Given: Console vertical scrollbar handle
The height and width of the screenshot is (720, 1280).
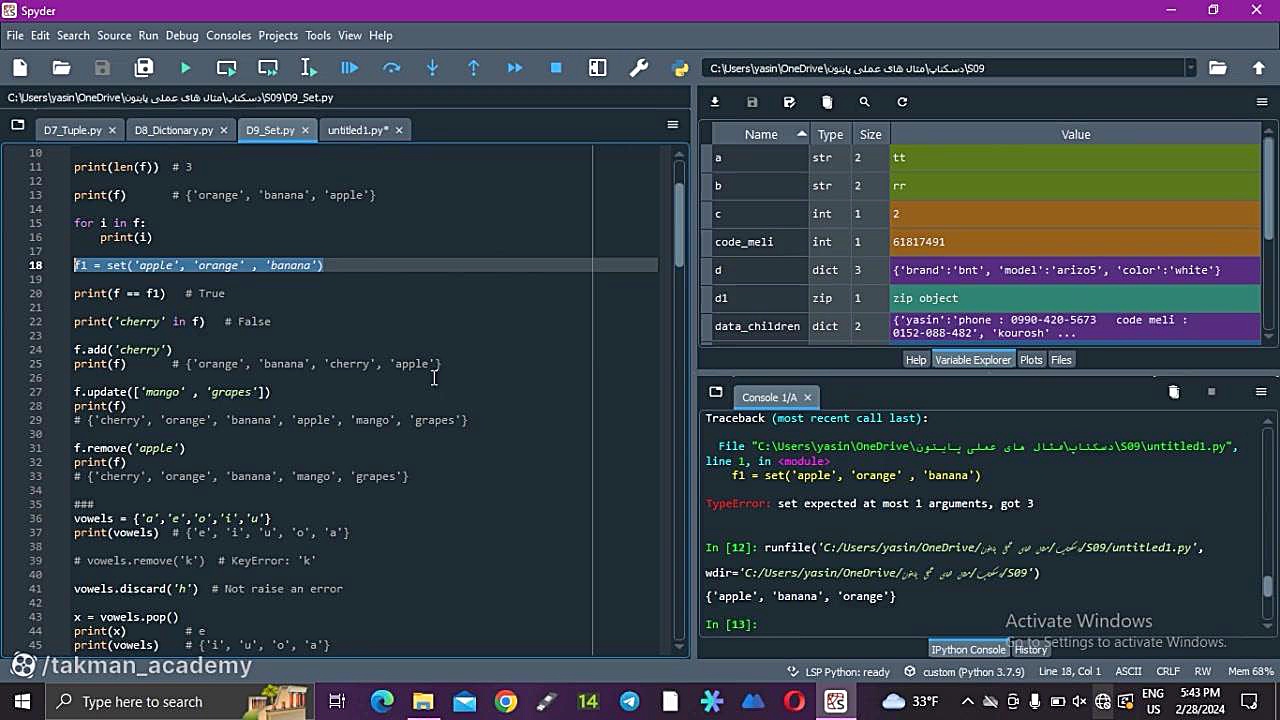Looking at the screenshot, I should click(x=1268, y=586).
